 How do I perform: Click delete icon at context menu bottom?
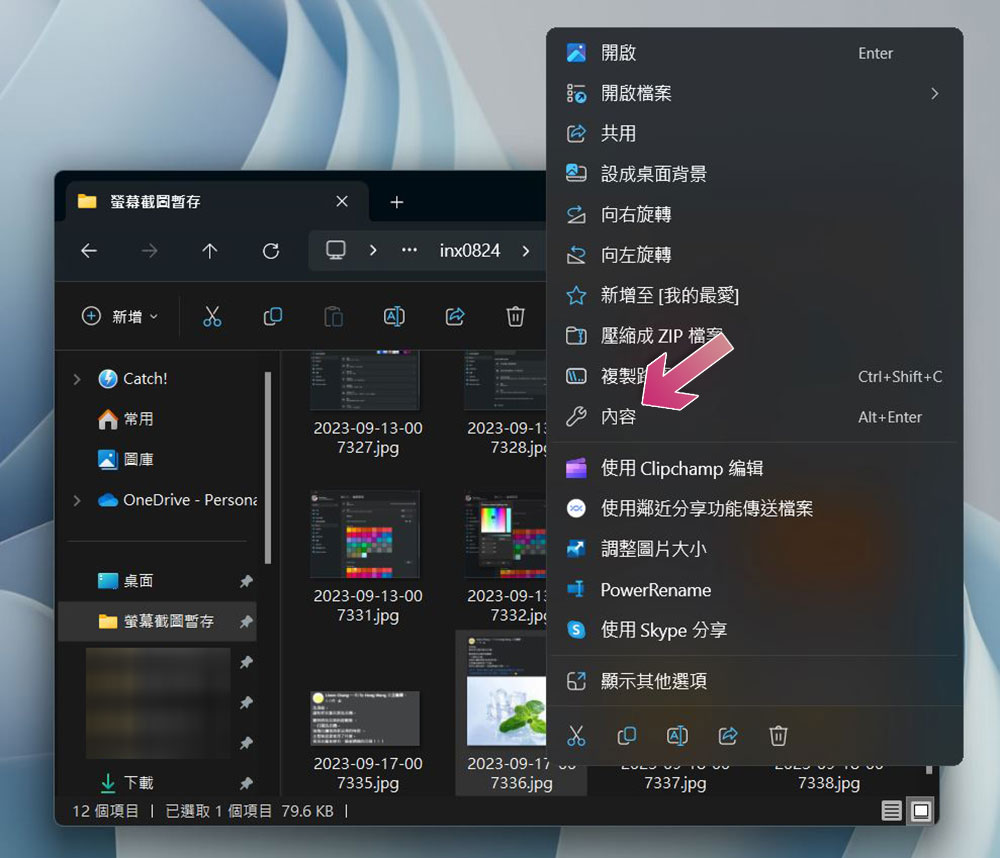pyautogui.click(x=778, y=736)
